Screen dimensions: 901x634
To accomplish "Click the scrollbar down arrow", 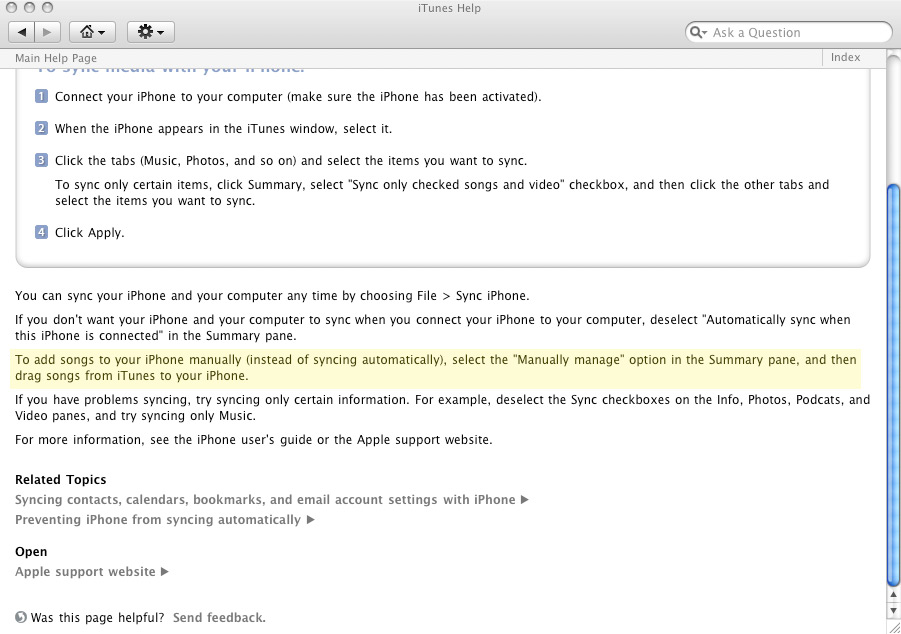I will tap(894, 610).
